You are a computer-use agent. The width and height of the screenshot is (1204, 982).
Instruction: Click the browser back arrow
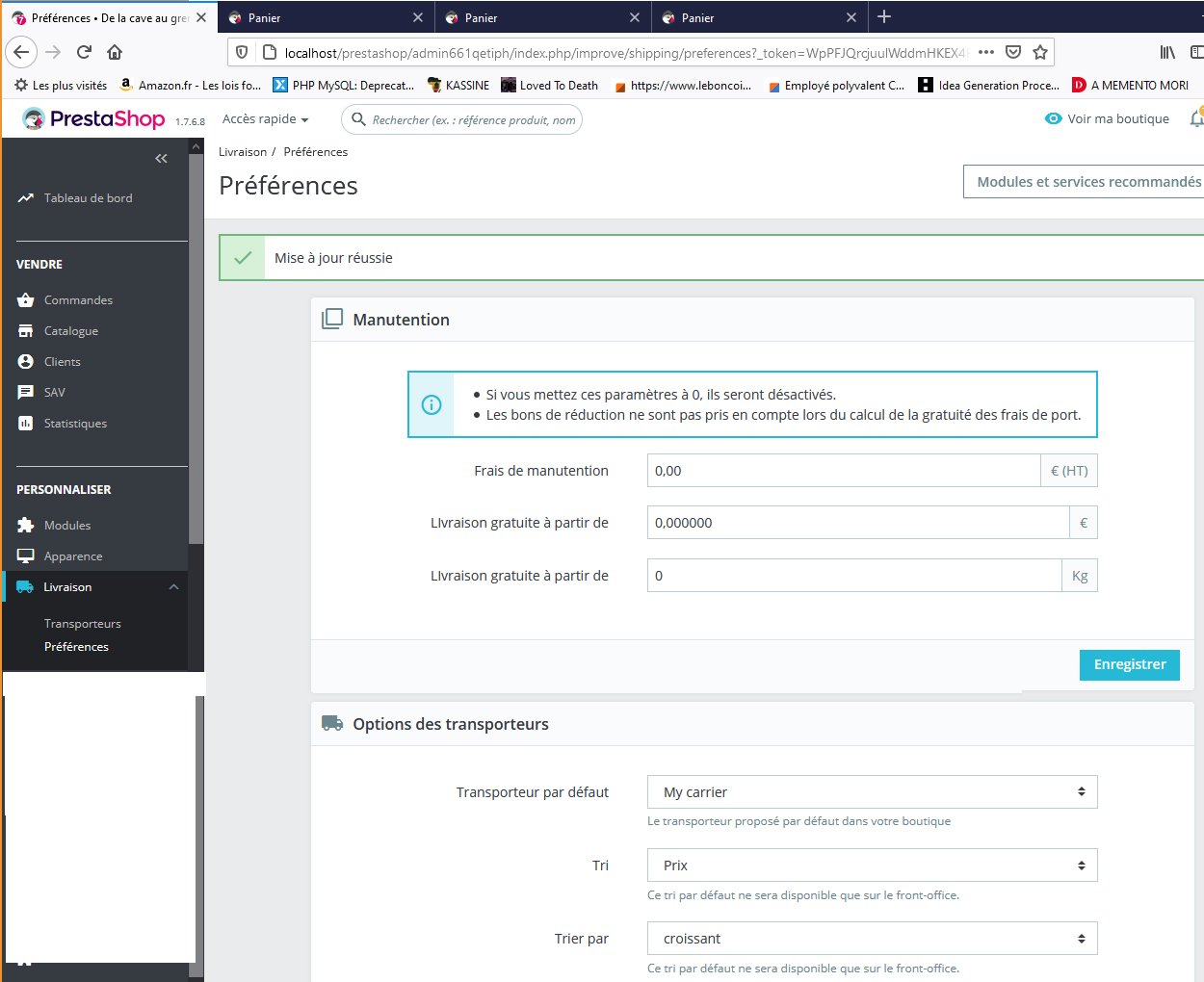[21, 52]
